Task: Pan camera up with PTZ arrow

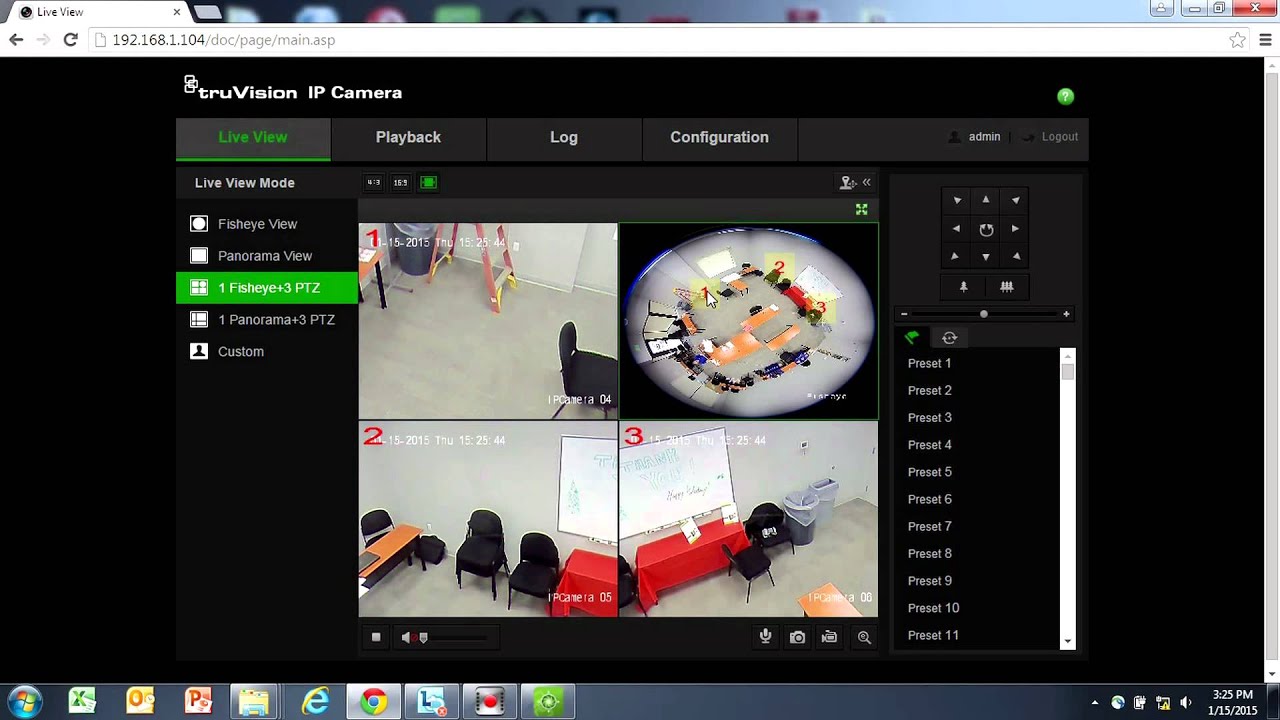Action: point(986,200)
